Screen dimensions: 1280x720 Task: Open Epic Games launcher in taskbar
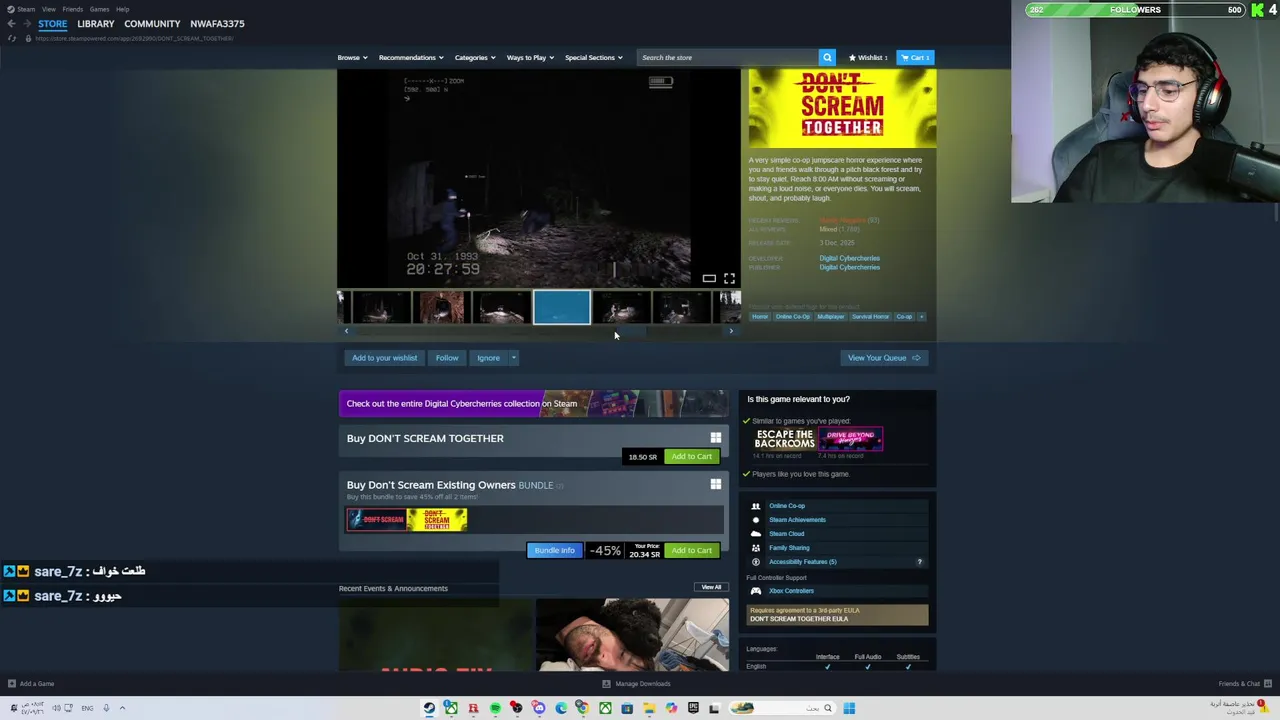coord(693,708)
